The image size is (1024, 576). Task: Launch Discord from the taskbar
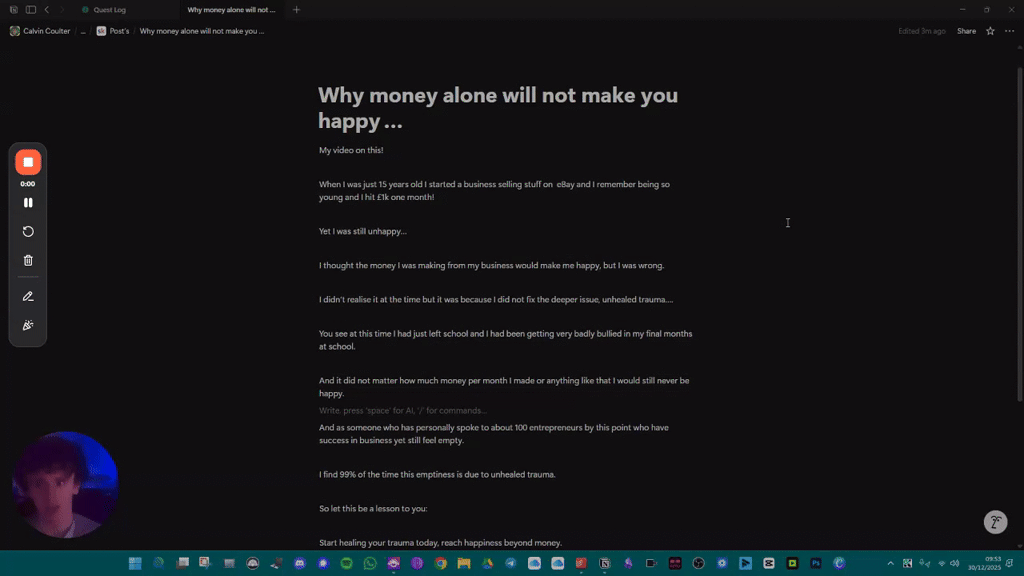(x=300, y=563)
